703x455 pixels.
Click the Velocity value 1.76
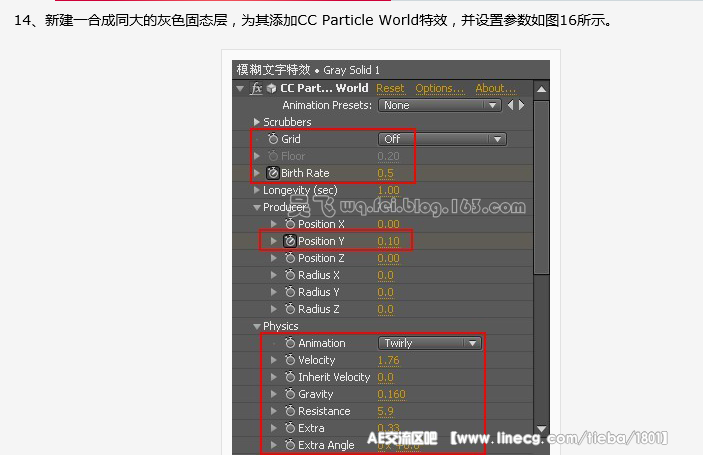388,361
